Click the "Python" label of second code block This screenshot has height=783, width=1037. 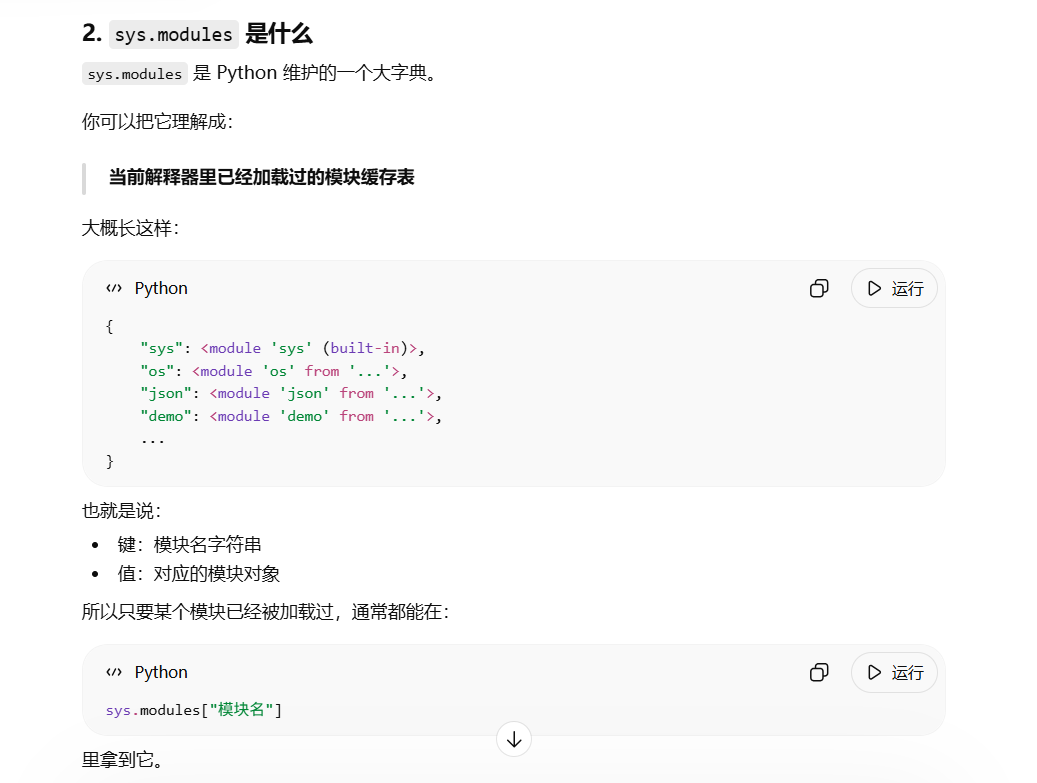pyautogui.click(x=161, y=673)
